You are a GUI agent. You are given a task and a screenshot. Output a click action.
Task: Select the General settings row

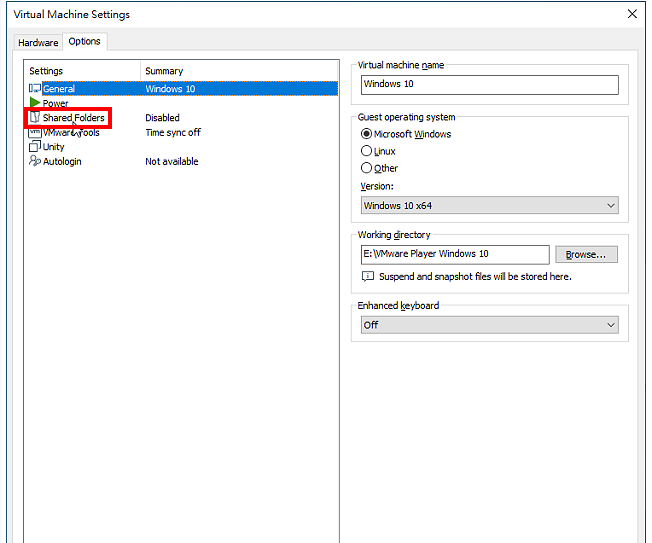tap(183, 89)
